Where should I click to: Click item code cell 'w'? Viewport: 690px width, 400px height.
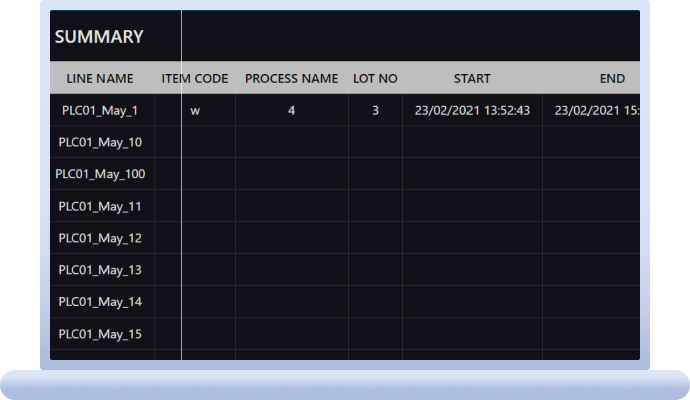coord(195,110)
